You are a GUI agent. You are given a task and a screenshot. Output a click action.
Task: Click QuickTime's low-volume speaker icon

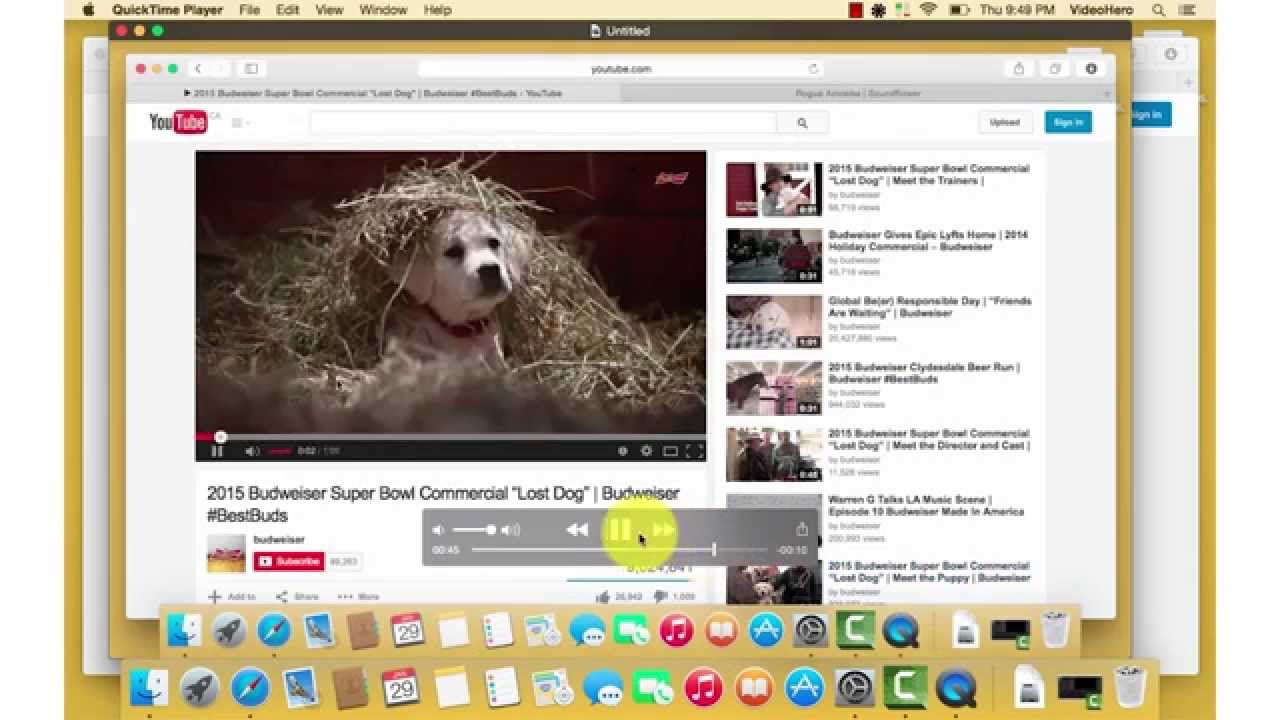click(440, 530)
